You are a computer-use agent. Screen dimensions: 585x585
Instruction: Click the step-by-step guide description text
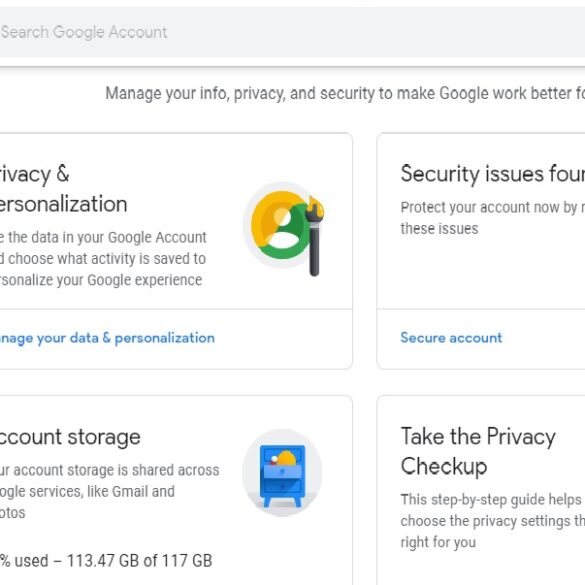pos(492,521)
